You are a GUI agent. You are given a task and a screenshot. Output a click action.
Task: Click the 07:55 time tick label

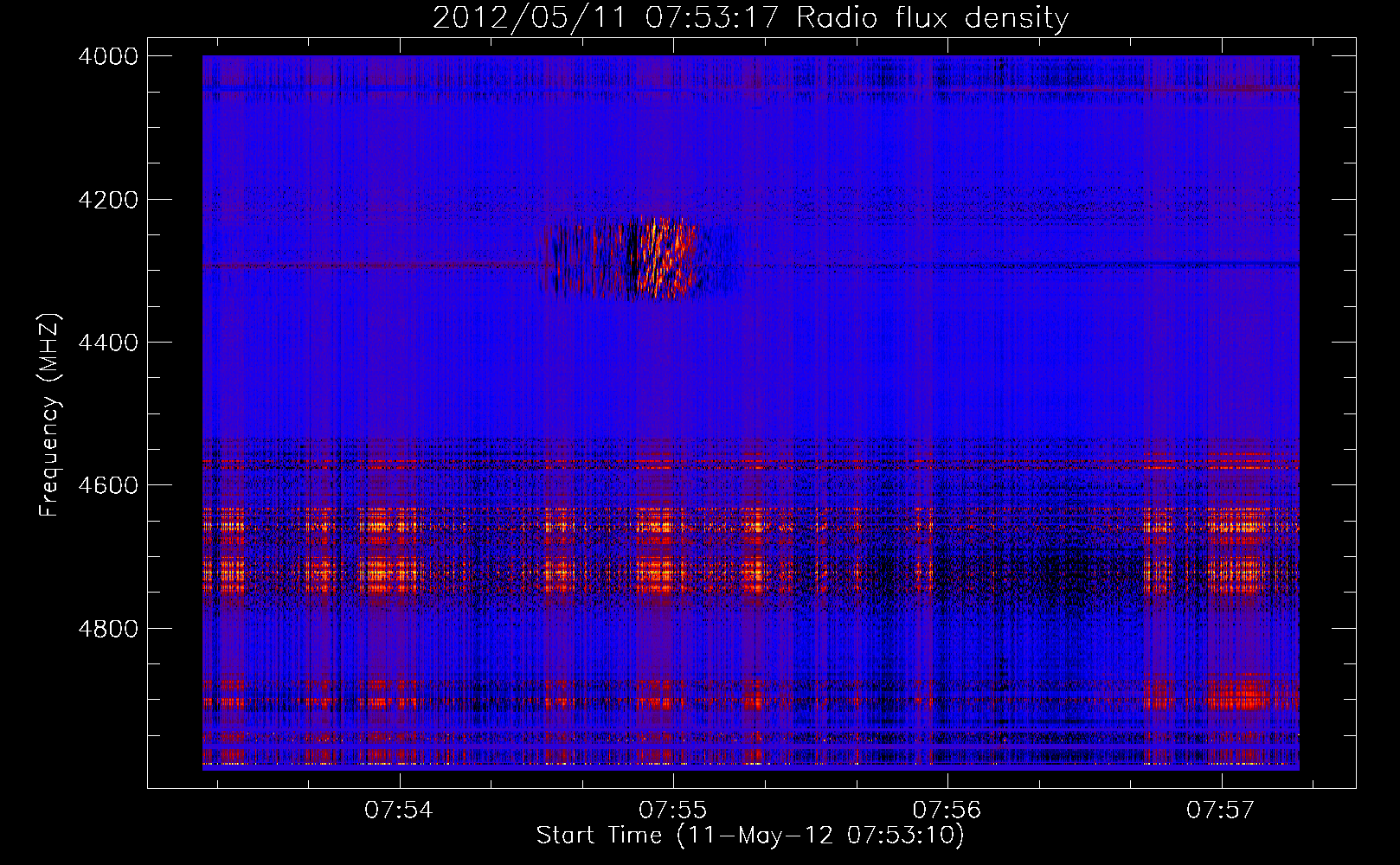pyautogui.click(x=672, y=811)
